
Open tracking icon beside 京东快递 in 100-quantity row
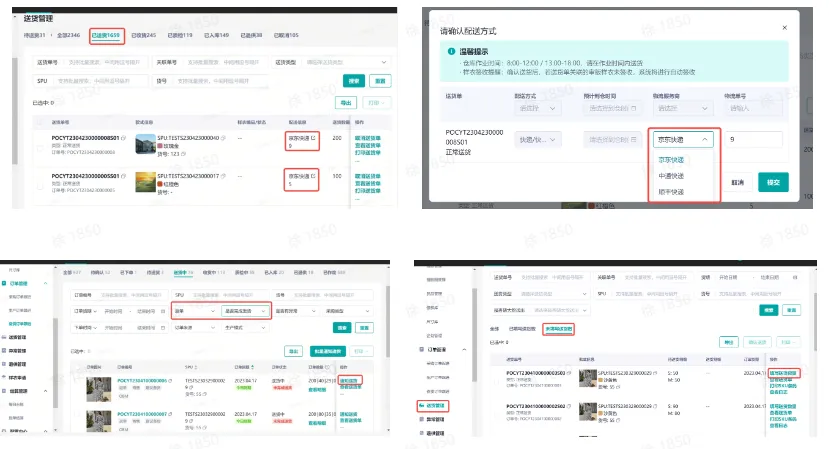(x=313, y=176)
